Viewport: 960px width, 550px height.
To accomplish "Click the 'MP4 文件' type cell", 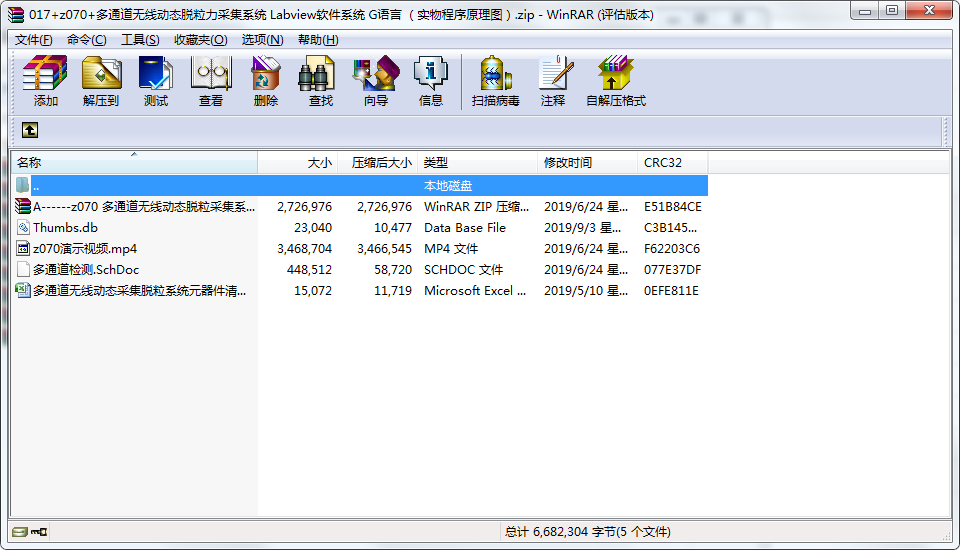I will pos(451,249).
